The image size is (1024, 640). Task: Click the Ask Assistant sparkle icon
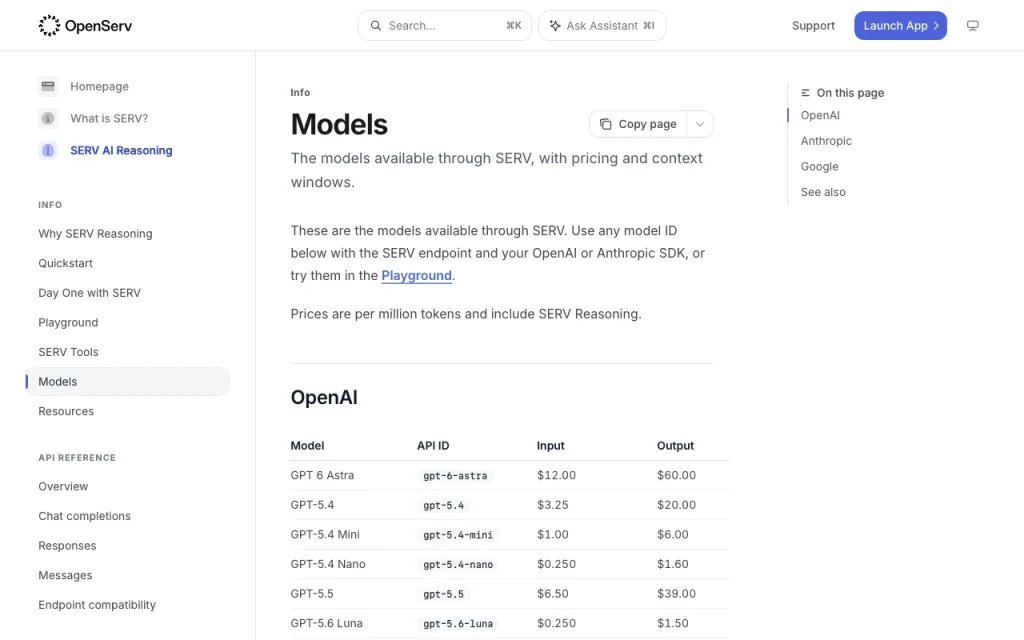[555, 25]
